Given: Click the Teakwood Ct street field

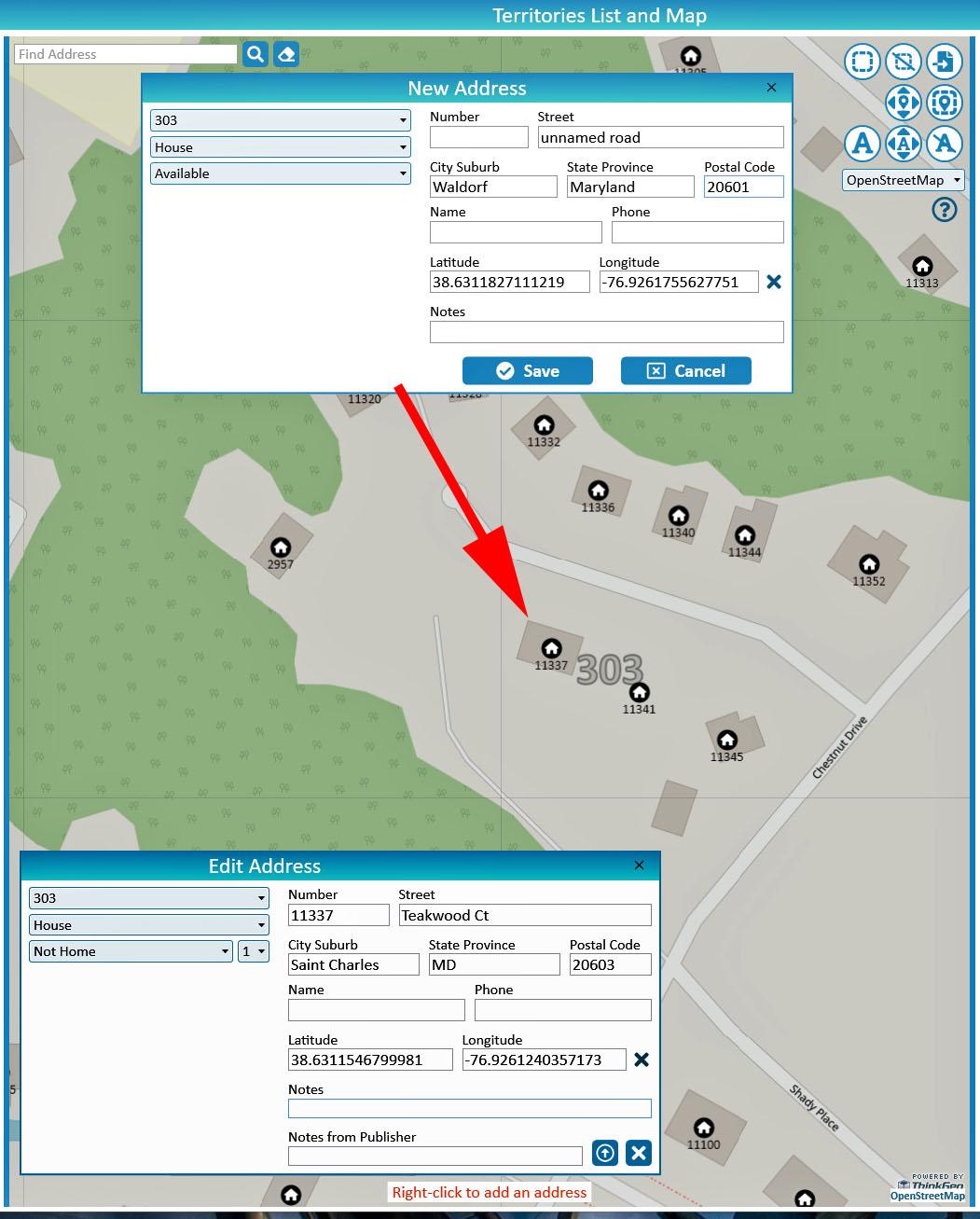Looking at the screenshot, I should point(524,915).
